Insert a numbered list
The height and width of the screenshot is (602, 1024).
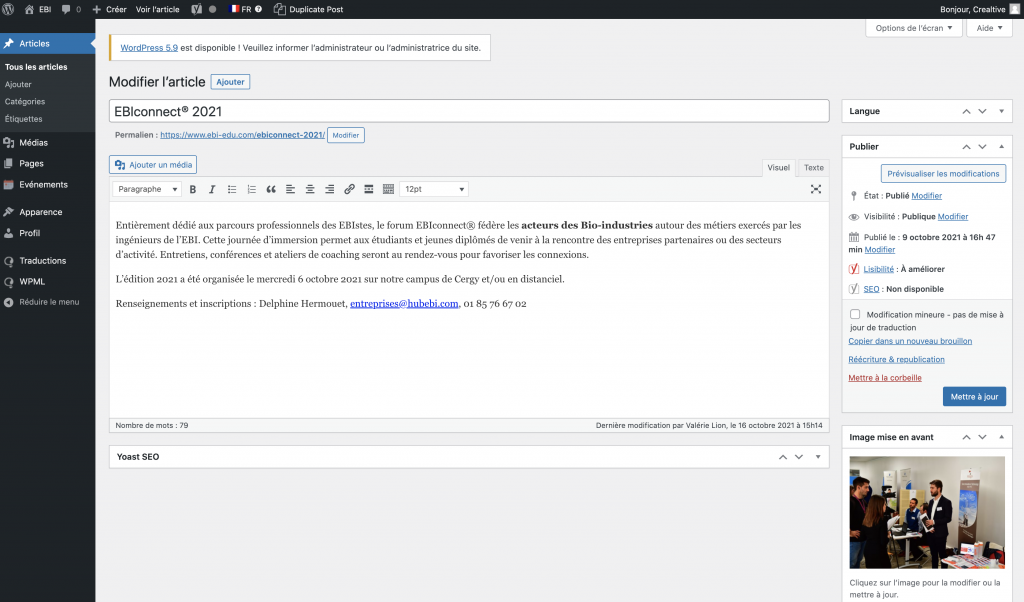[x=251, y=189]
